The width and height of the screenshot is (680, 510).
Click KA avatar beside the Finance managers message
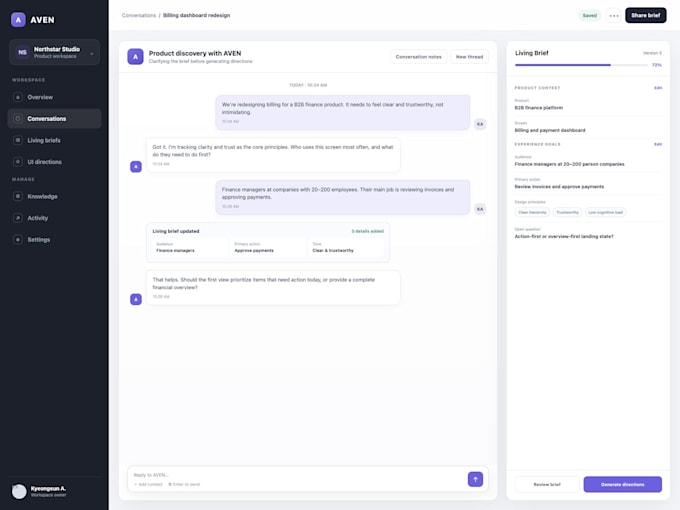point(480,209)
